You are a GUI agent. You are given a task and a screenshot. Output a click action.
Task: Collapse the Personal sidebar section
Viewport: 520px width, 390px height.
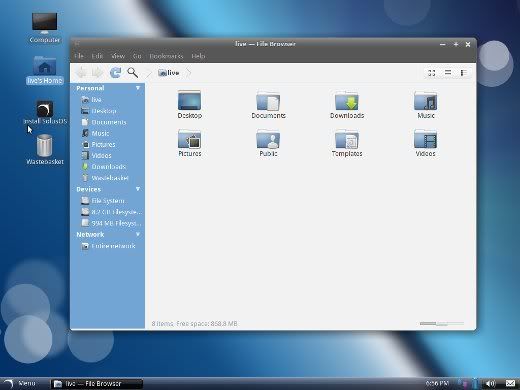click(138, 88)
